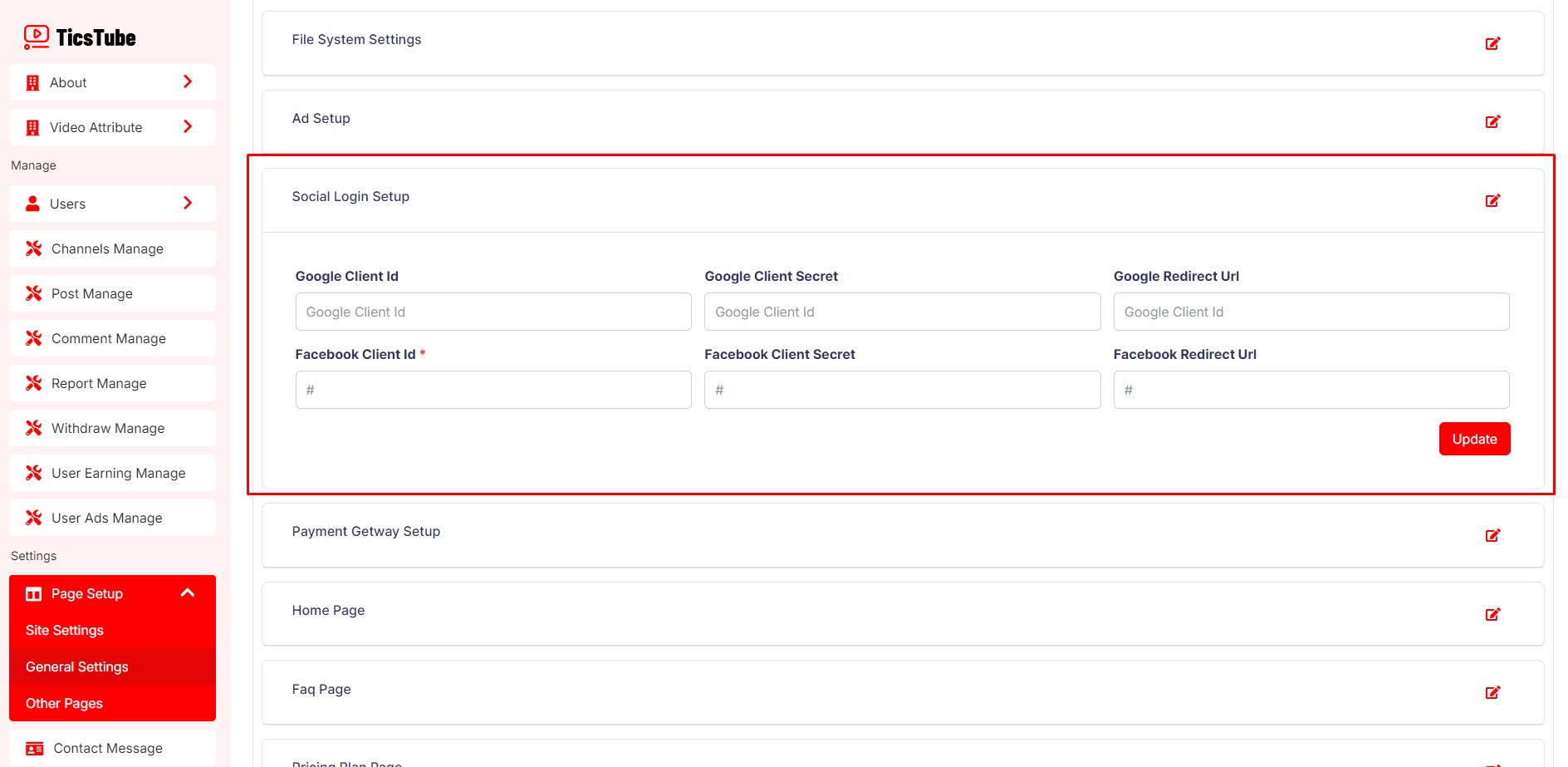Image resolution: width=1568 pixels, height=767 pixels.
Task: Select Site Settings submenu item
Action: tap(65, 630)
